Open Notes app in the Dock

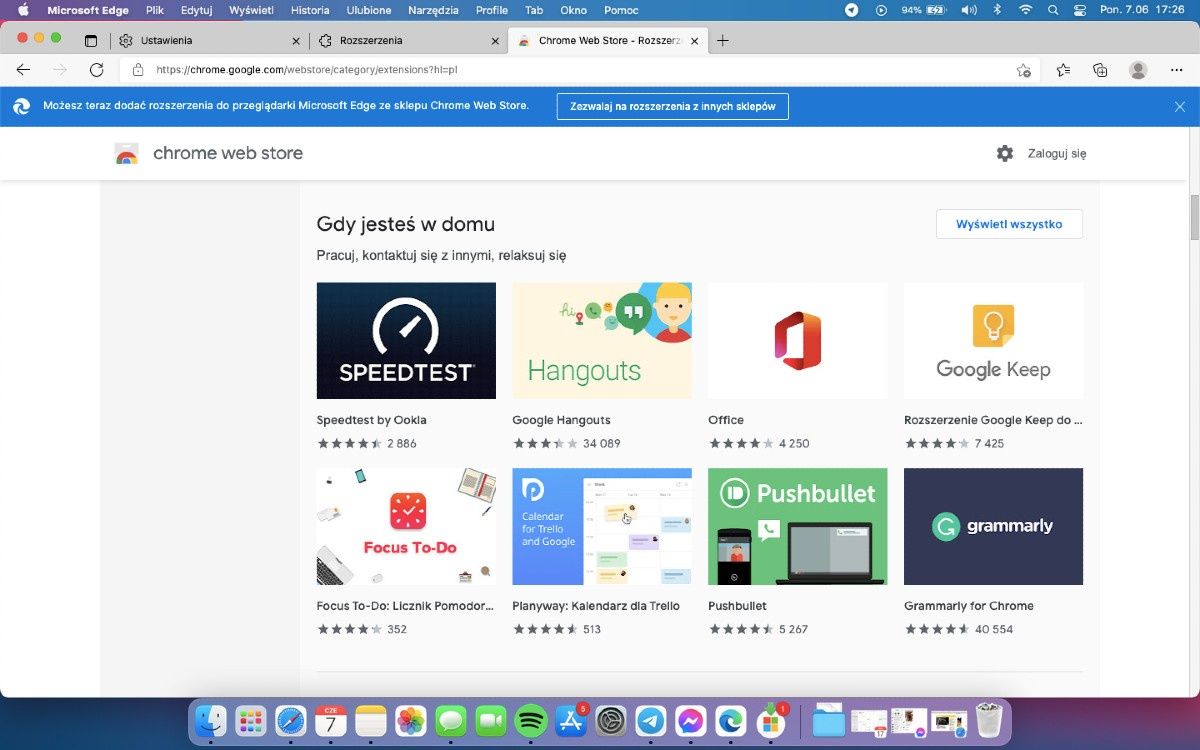371,720
